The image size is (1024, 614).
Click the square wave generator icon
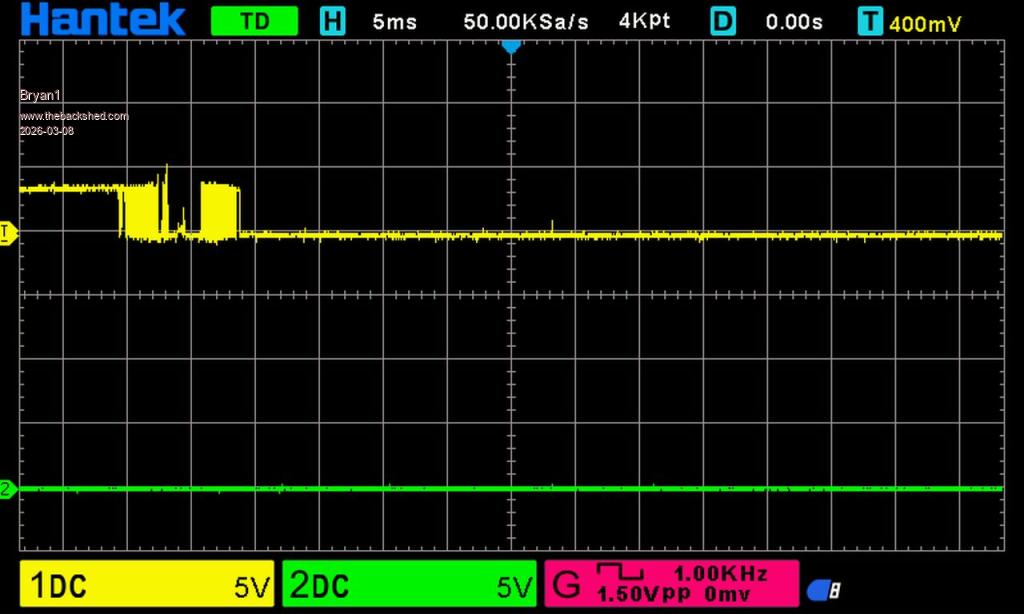pyautogui.click(x=620, y=571)
